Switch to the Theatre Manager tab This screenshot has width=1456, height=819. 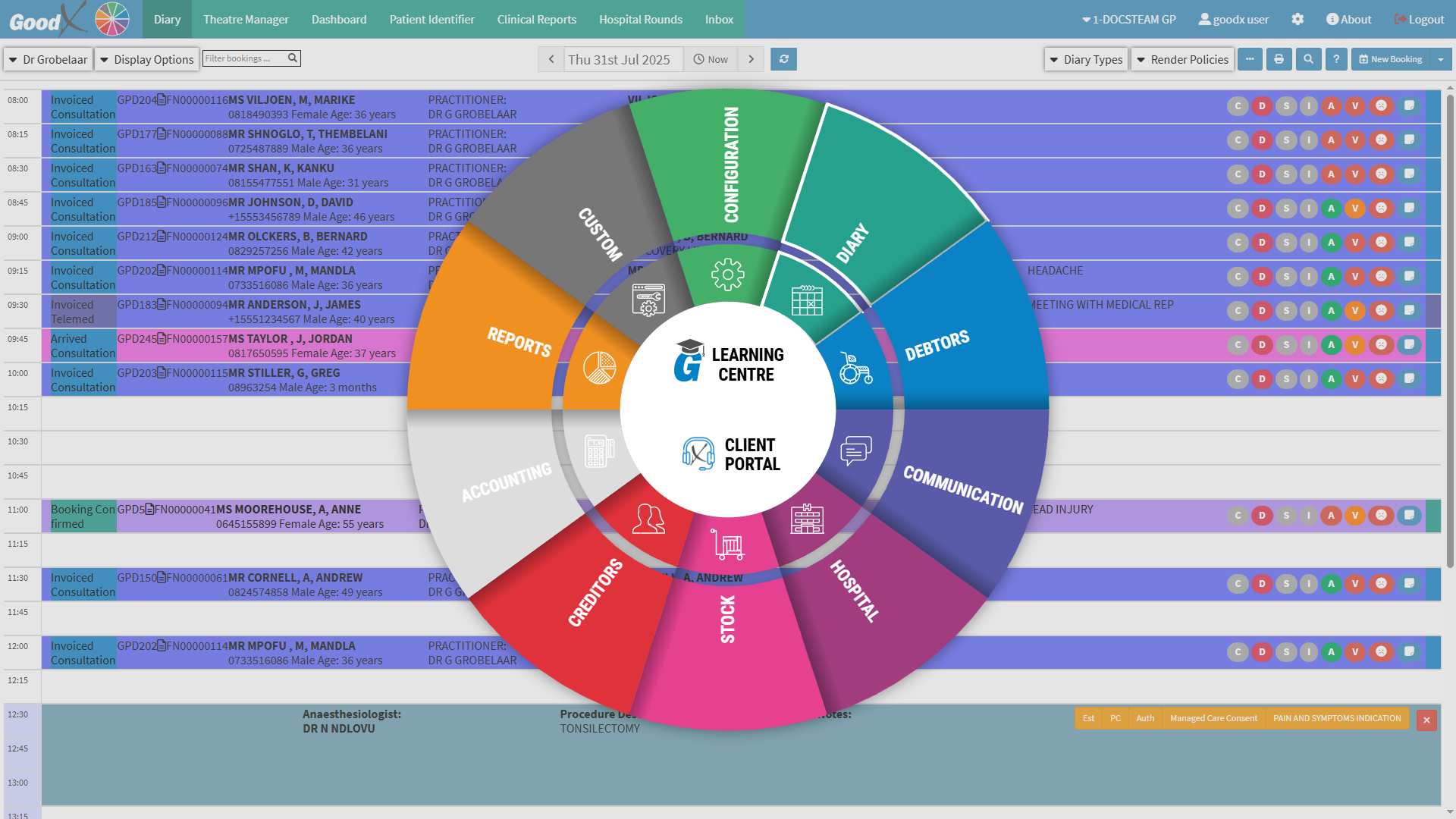pyautogui.click(x=246, y=19)
